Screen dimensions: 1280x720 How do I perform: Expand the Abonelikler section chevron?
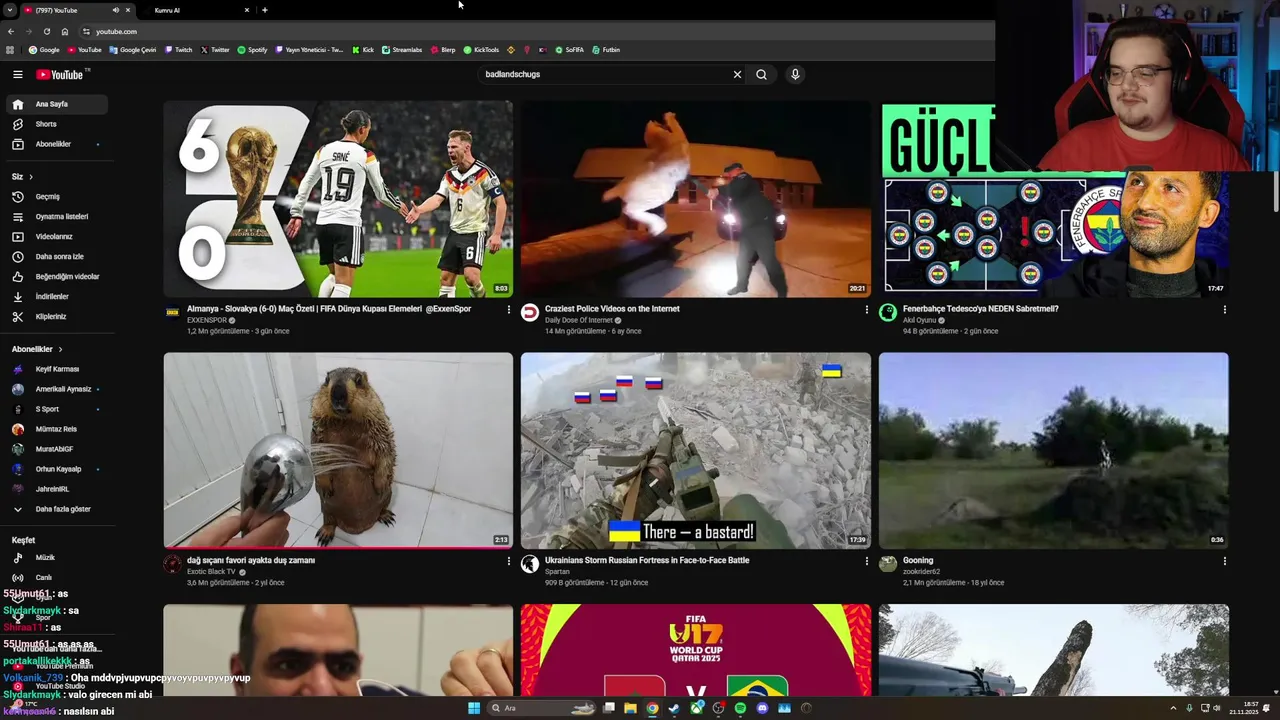pos(60,349)
